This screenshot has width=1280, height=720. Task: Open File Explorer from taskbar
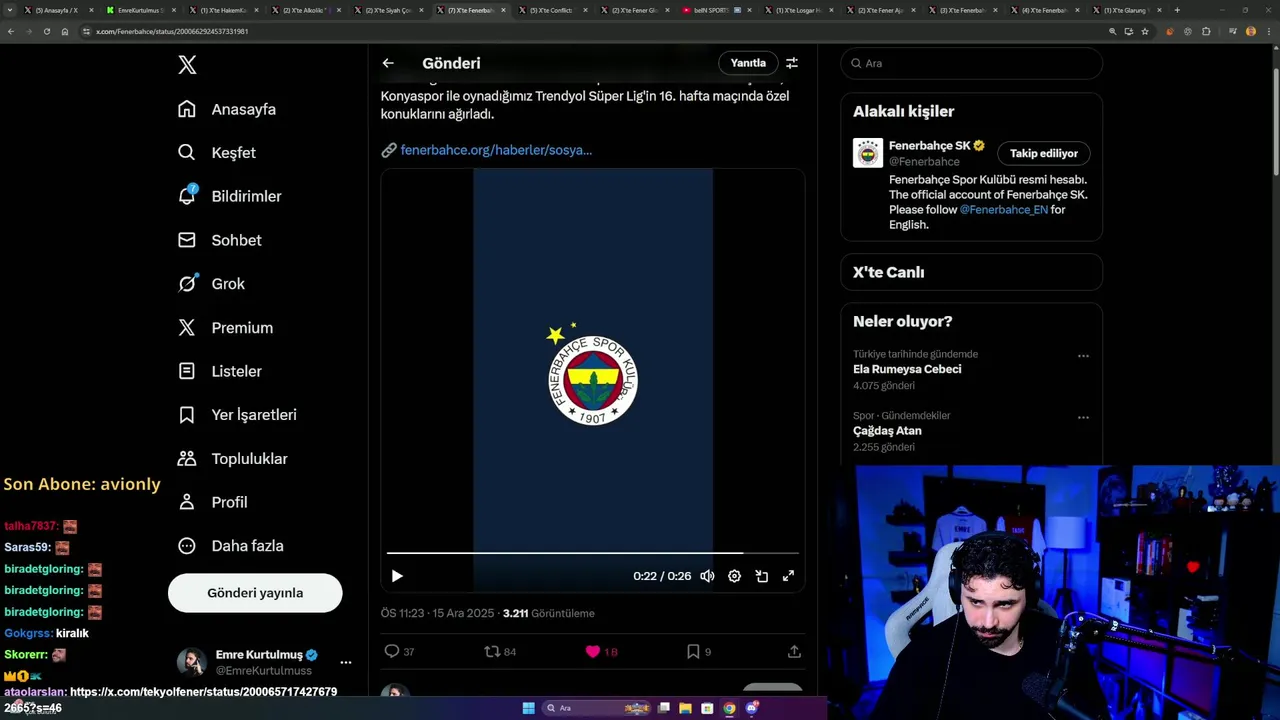[x=685, y=708]
